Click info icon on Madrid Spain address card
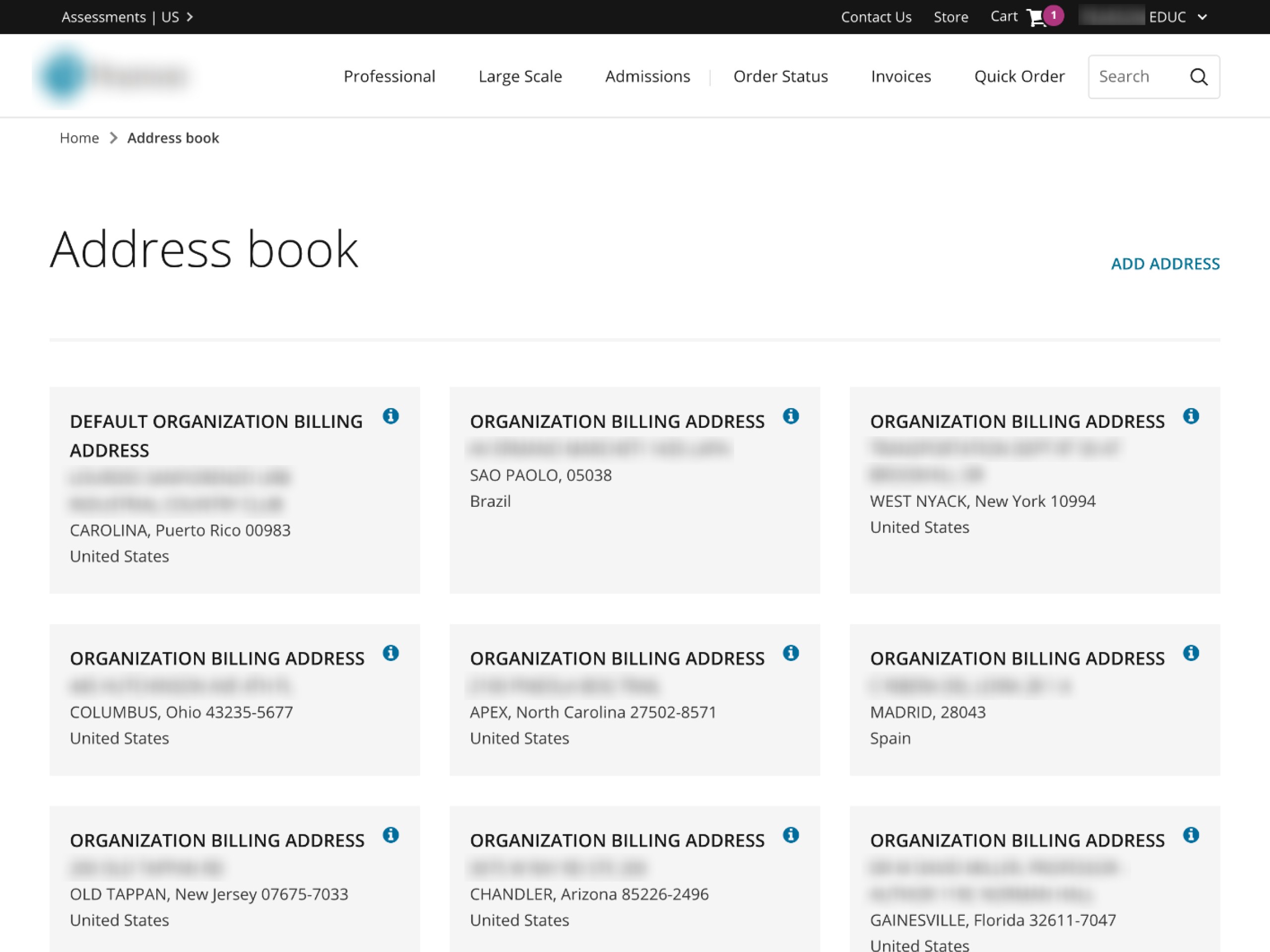The width and height of the screenshot is (1270, 952). [1191, 653]
